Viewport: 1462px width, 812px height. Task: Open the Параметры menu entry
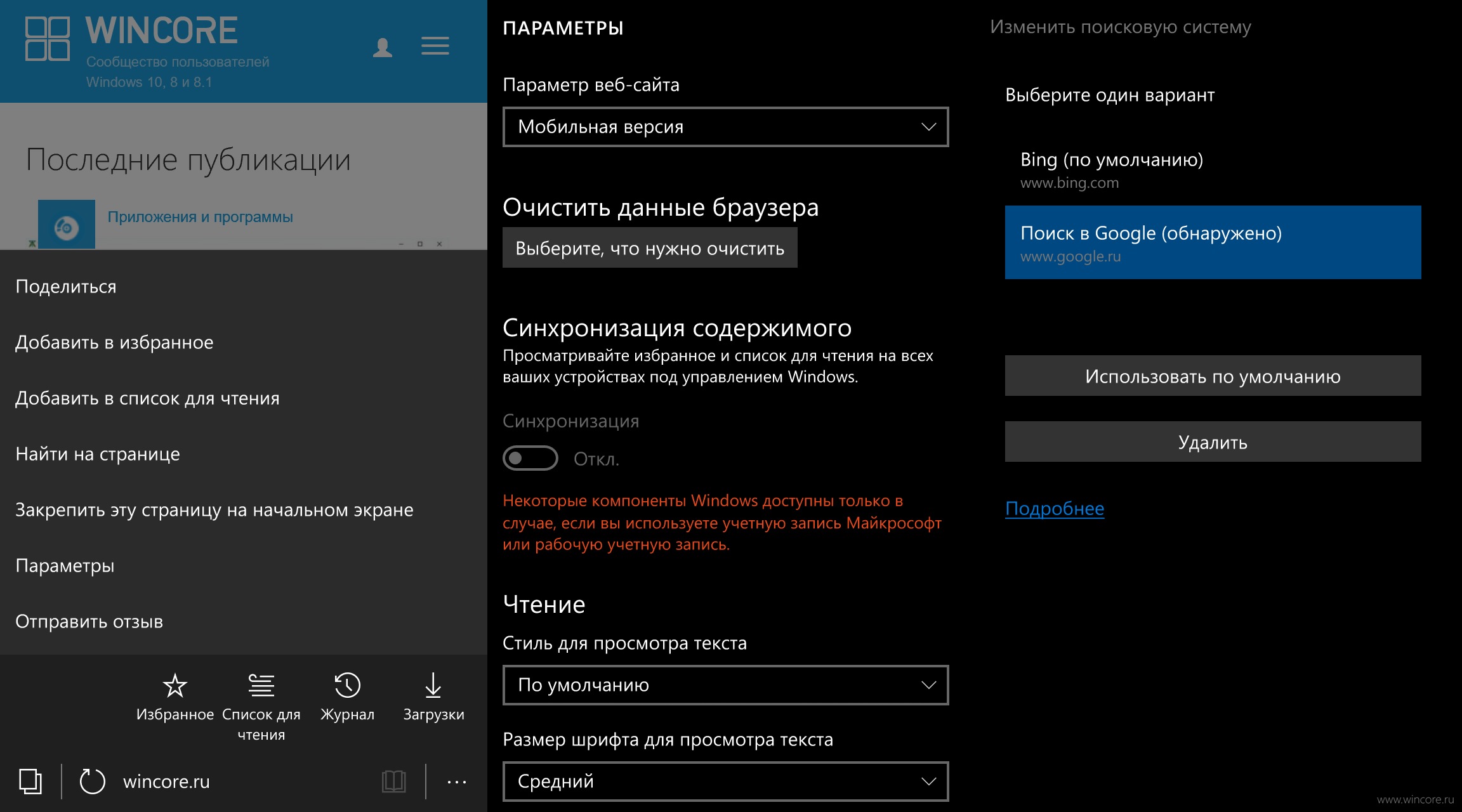(244, 566)
